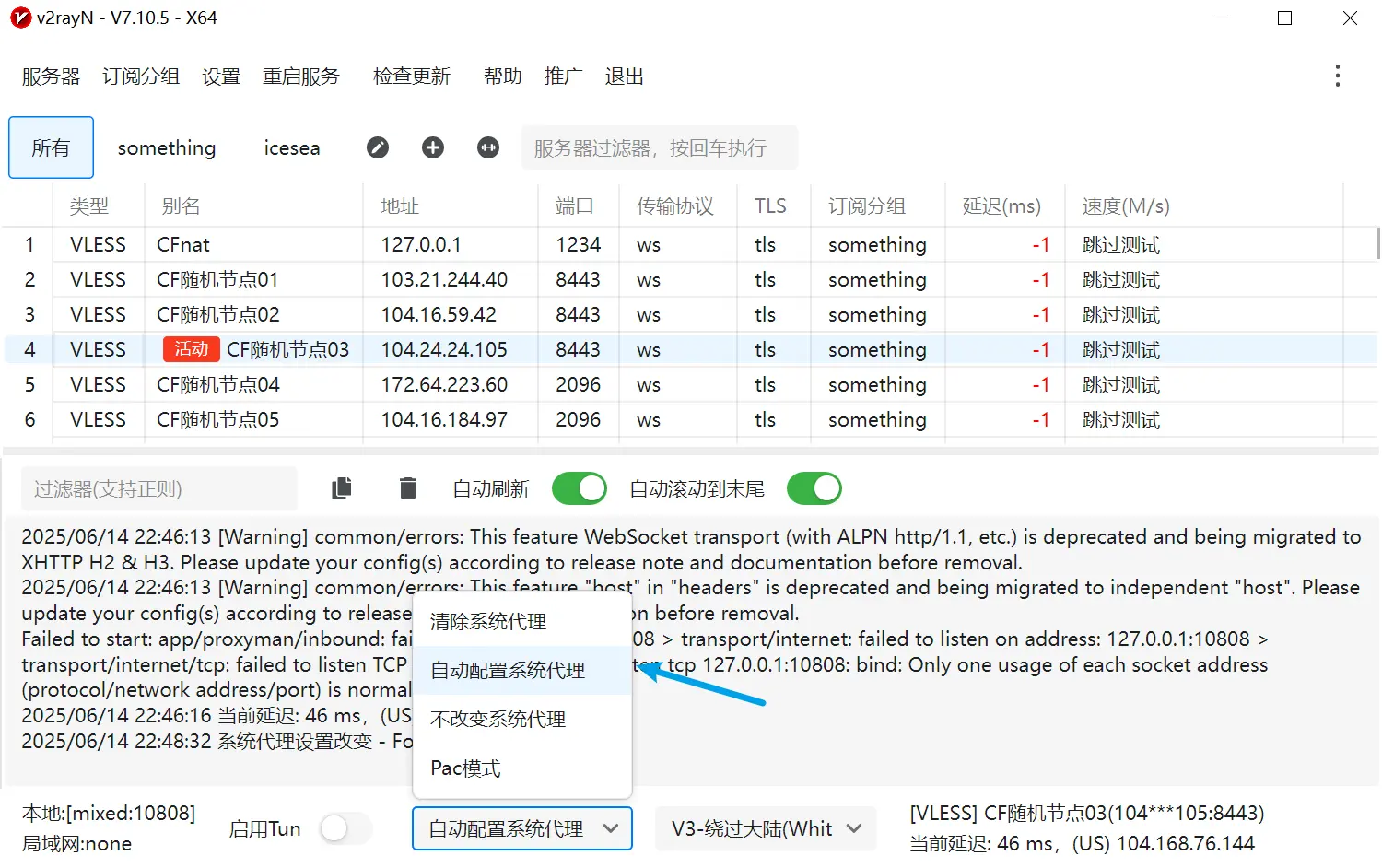Image resolution: width=1382 pixels, height=868 pixels.
Task: Select the CF随机节点04 server row
Action: pyautogui.click(x=689, y=385)
